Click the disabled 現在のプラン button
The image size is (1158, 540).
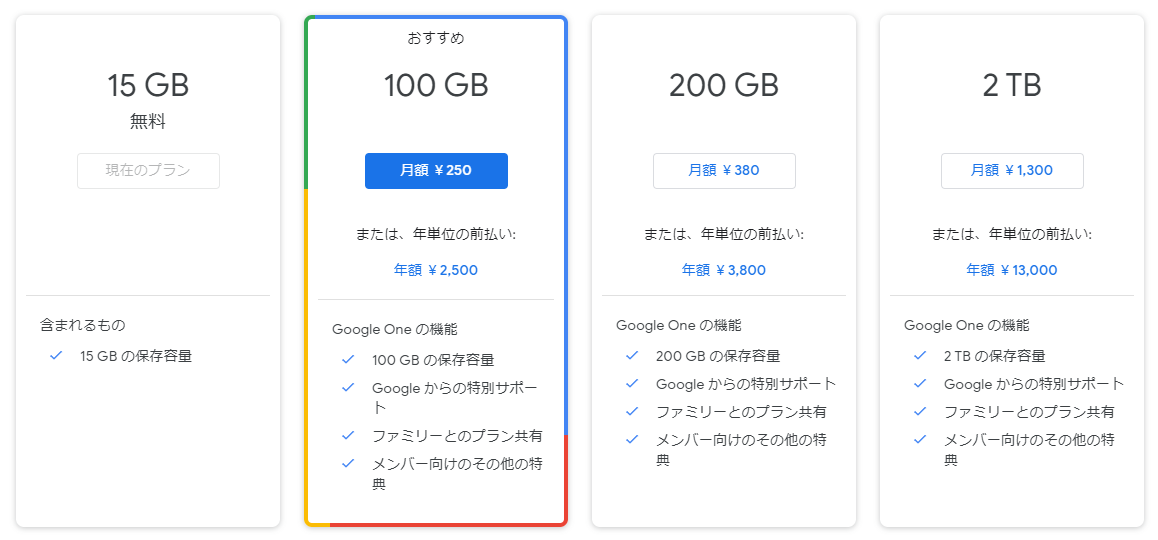pyautogui.click(x=148, y=171)
